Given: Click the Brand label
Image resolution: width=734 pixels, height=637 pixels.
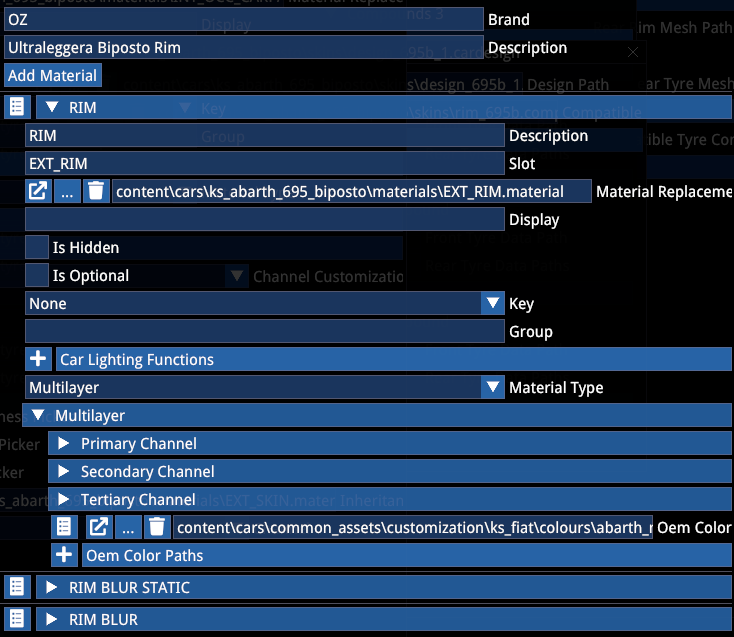Looking at the screenshot, I should 509,20.
